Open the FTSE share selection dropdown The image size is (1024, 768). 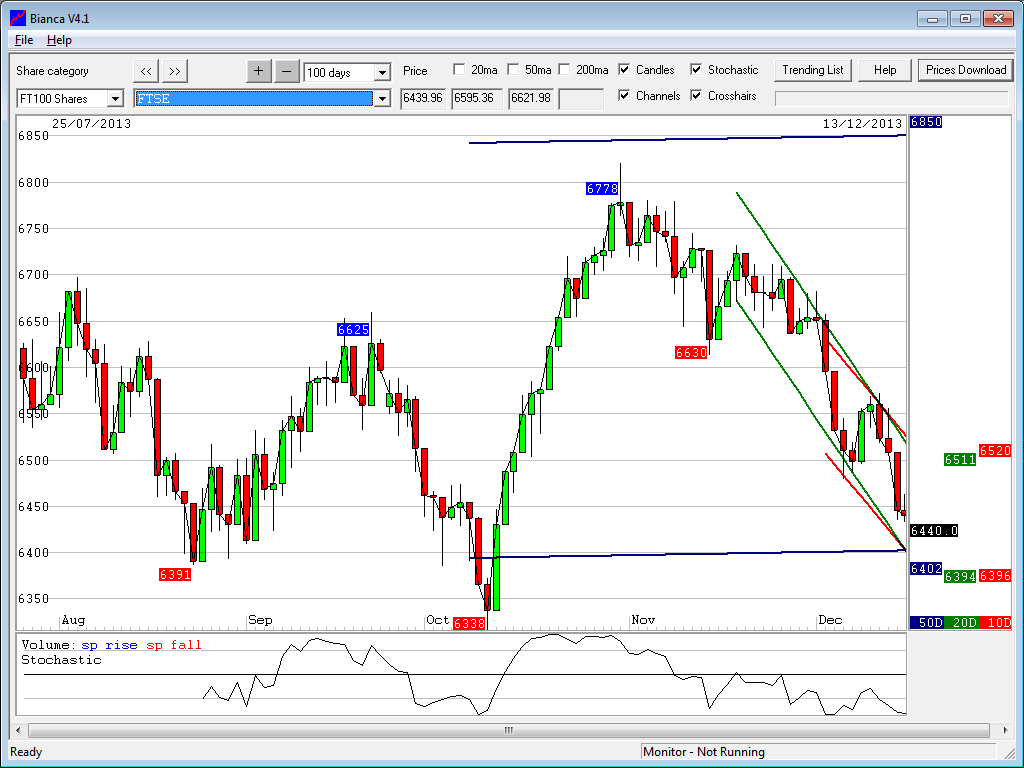pyautogui.click(x=381, y=99)
